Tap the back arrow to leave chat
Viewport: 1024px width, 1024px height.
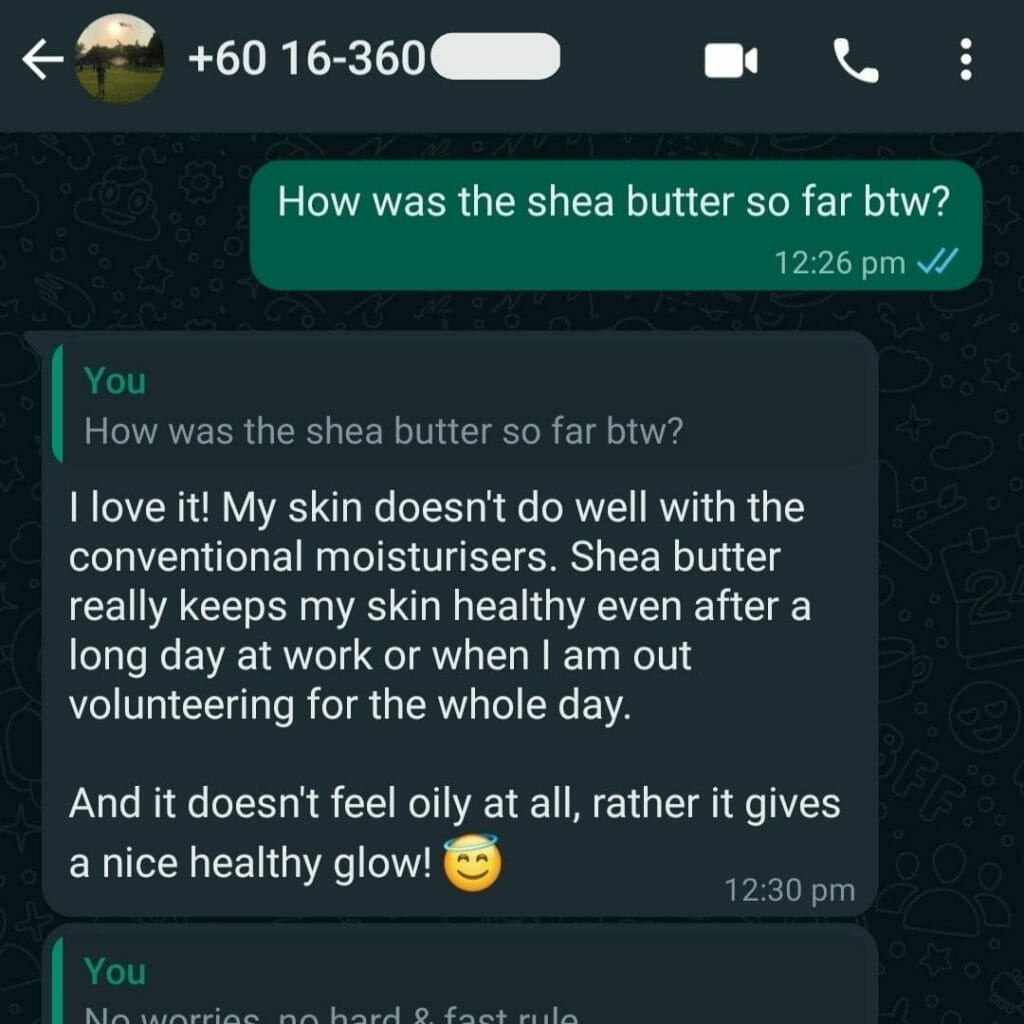pyautogui.click(x=42, y=59)
